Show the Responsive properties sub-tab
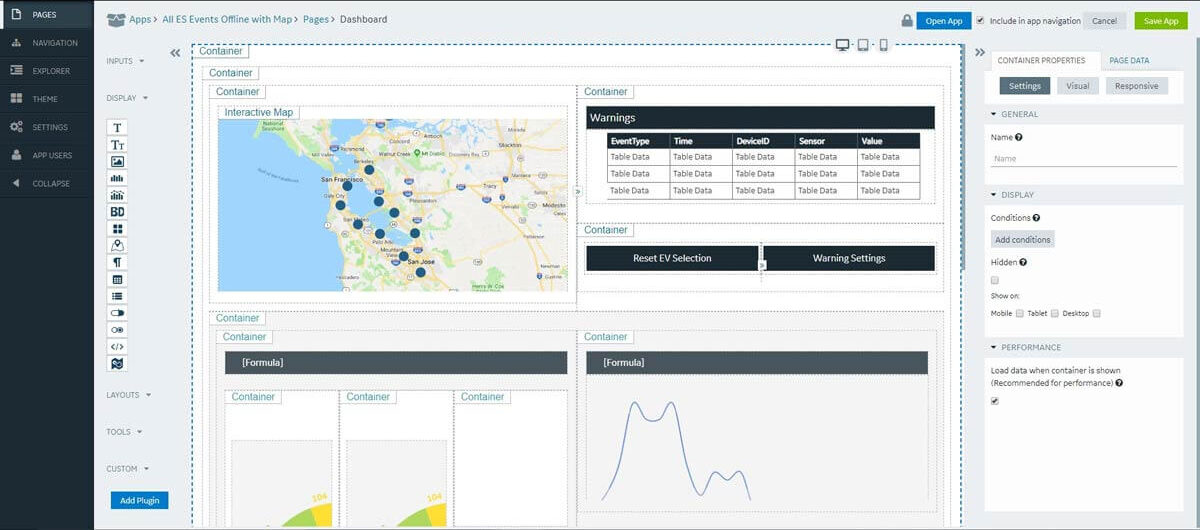Screen dimensions: 1200x530 coord(1136,86)
